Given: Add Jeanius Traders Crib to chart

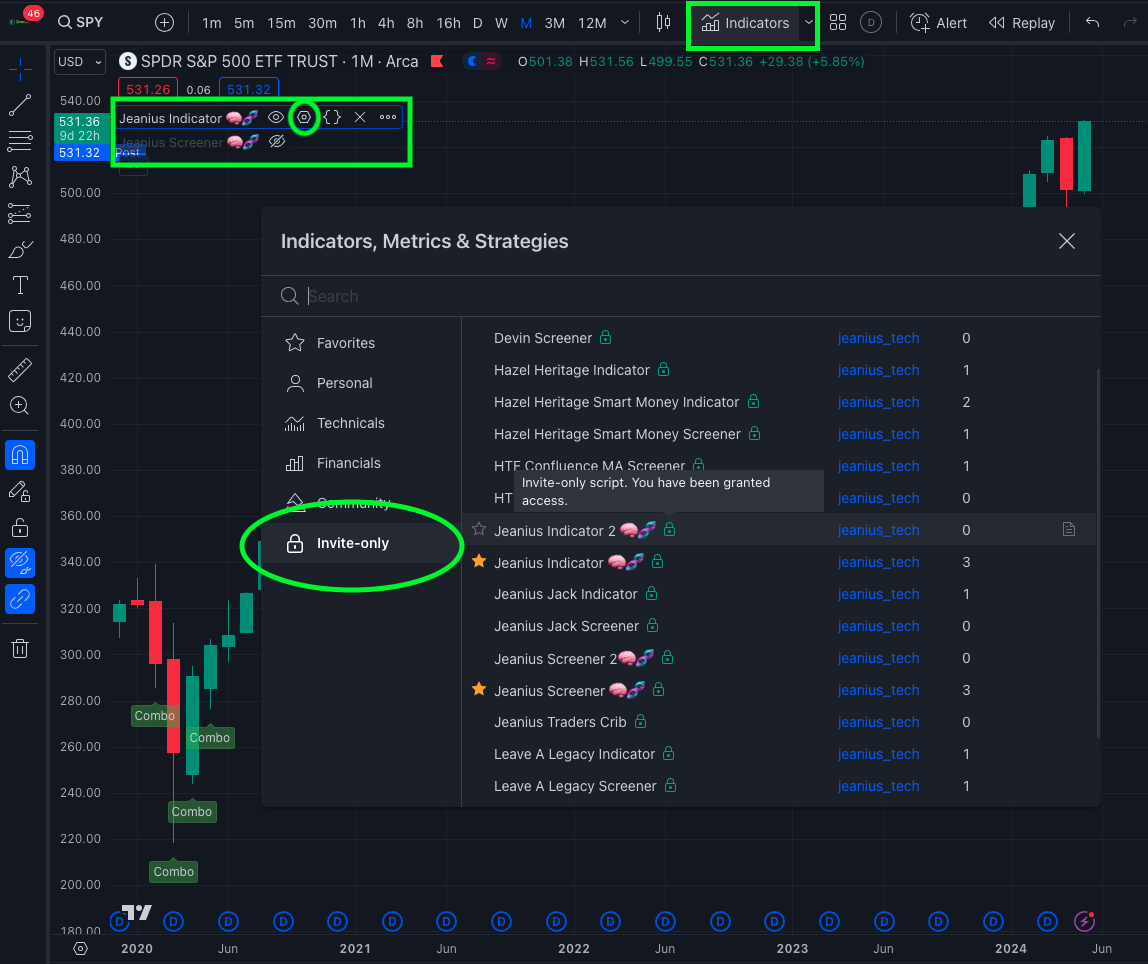Looking at the screenshot, I should point(779,722).
